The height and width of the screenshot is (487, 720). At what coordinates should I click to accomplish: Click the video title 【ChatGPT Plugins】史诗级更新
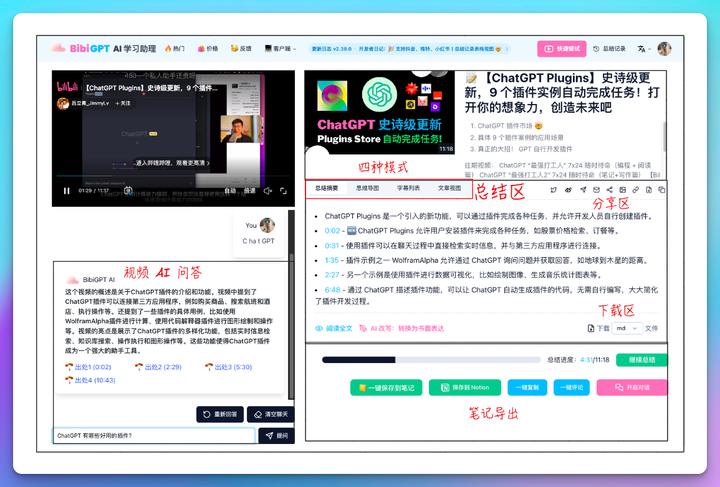(x=562, y=93)
